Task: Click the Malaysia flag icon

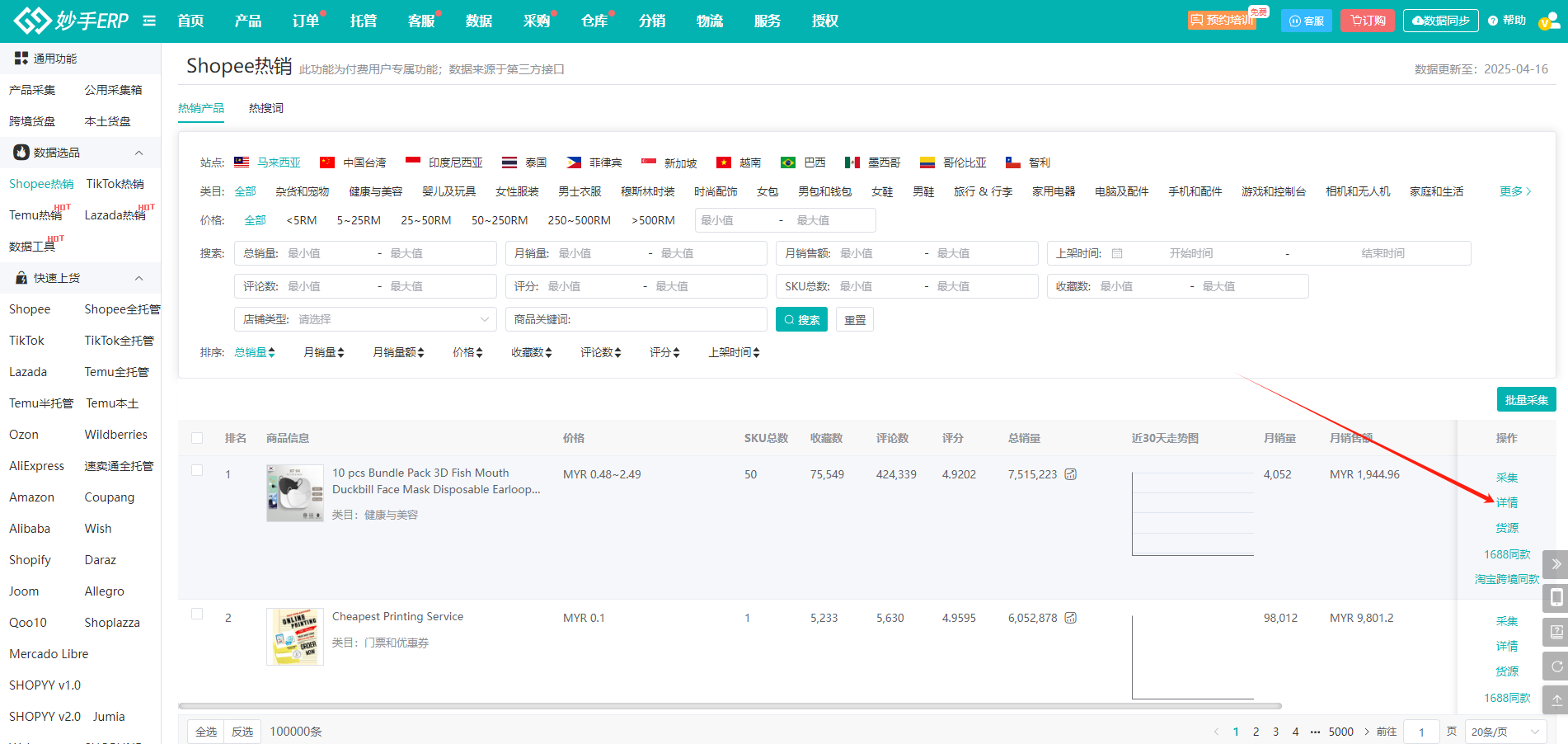Action: coord(242,162)
